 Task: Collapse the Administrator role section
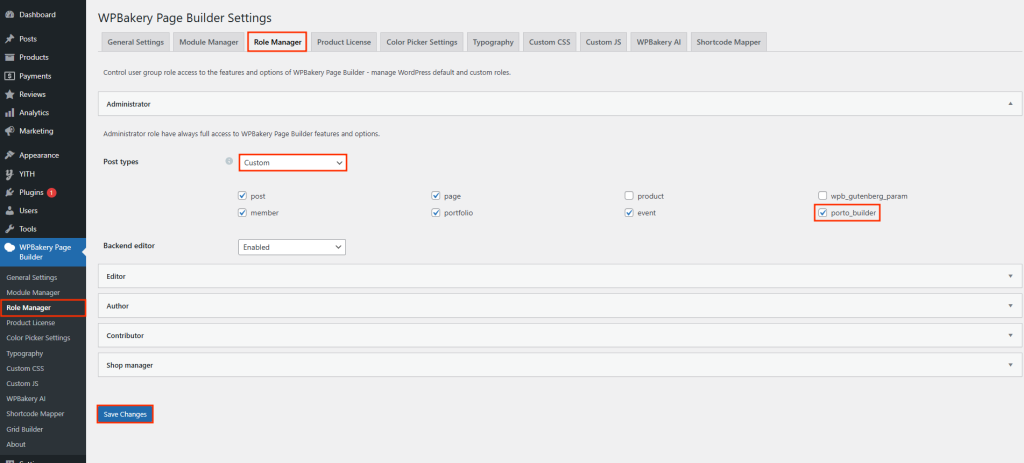tap(1010, 103)
